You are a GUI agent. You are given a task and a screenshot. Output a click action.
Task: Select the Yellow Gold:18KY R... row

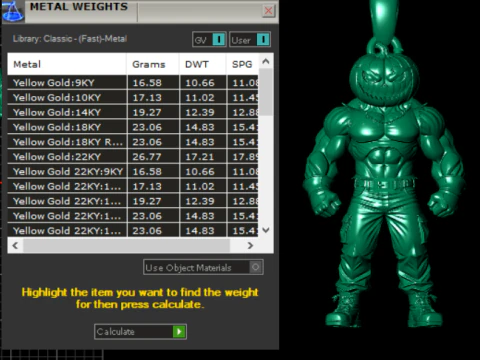click(x=133, y=142)
